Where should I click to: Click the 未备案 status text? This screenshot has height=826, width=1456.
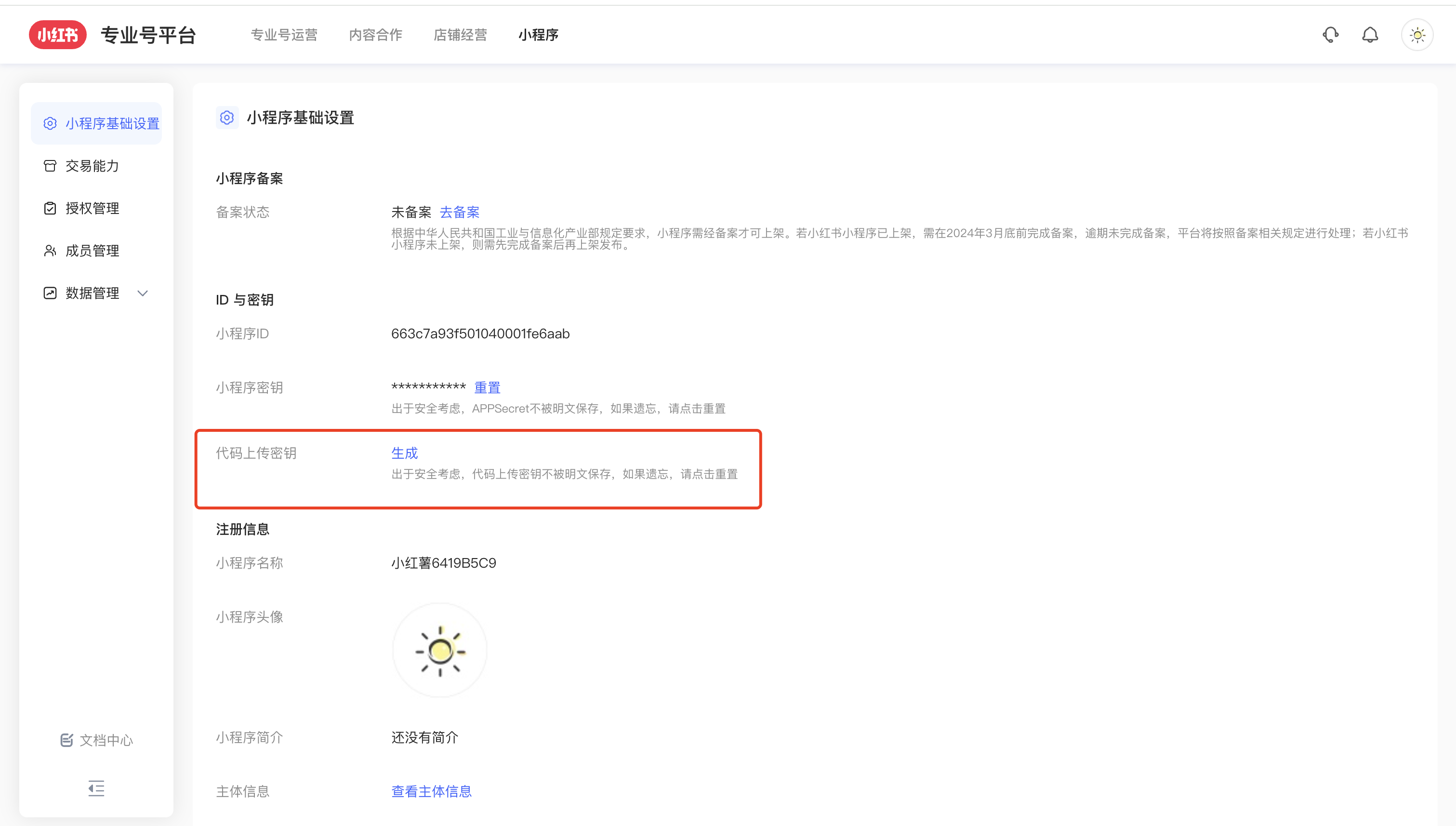411,212
